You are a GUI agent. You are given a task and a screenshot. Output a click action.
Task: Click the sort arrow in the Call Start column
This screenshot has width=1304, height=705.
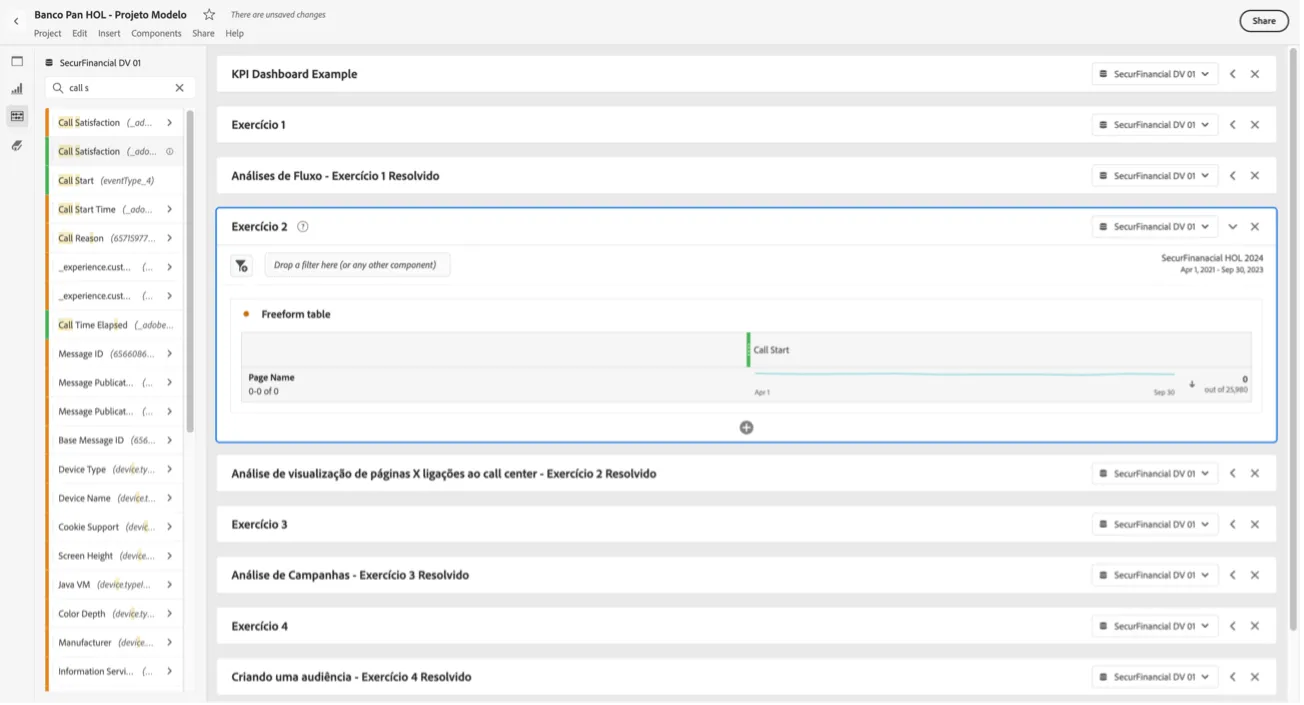point(1192,384)
